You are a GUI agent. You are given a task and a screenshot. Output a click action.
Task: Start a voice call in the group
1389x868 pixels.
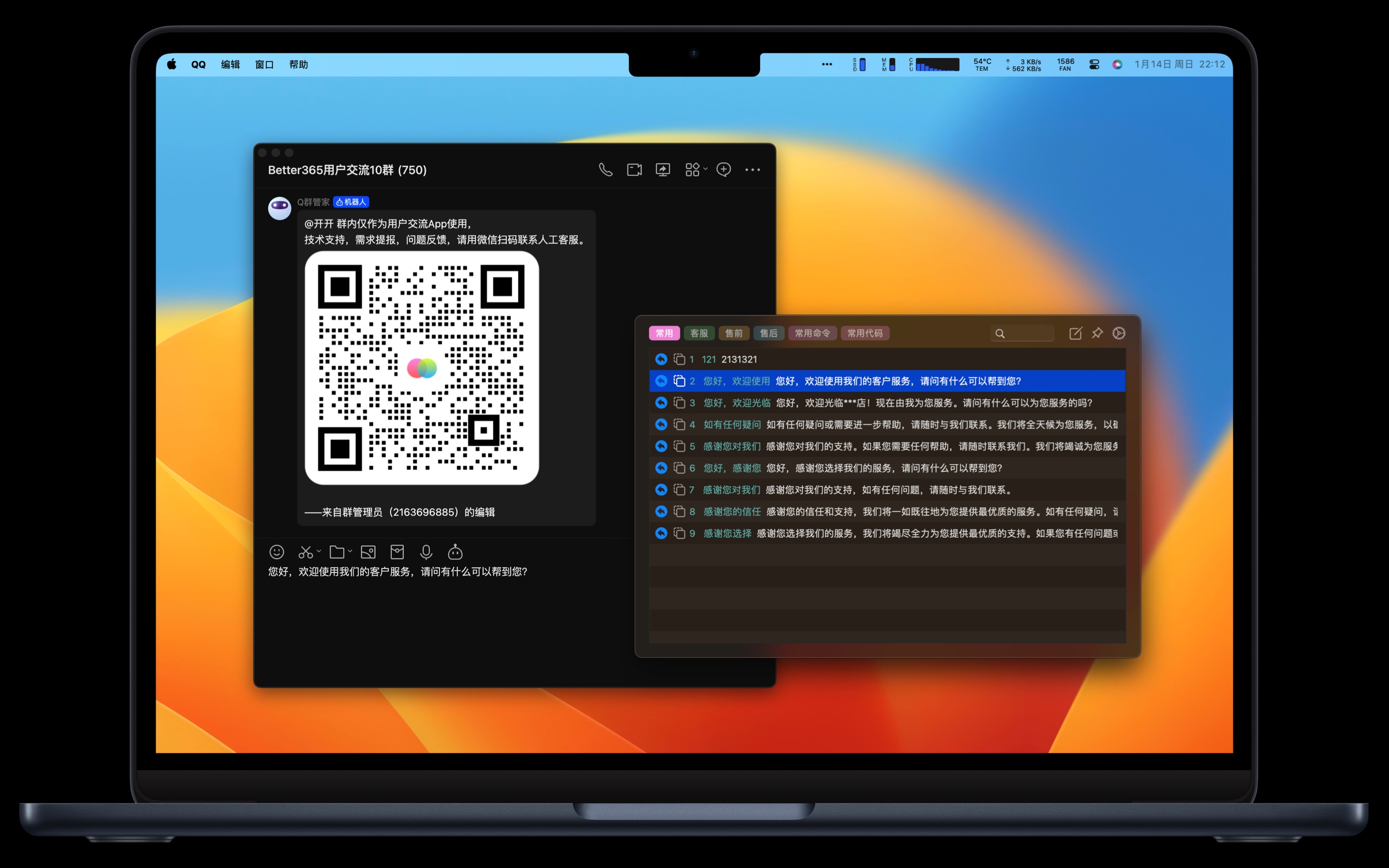pyautogui.click(x=606, y=170)
